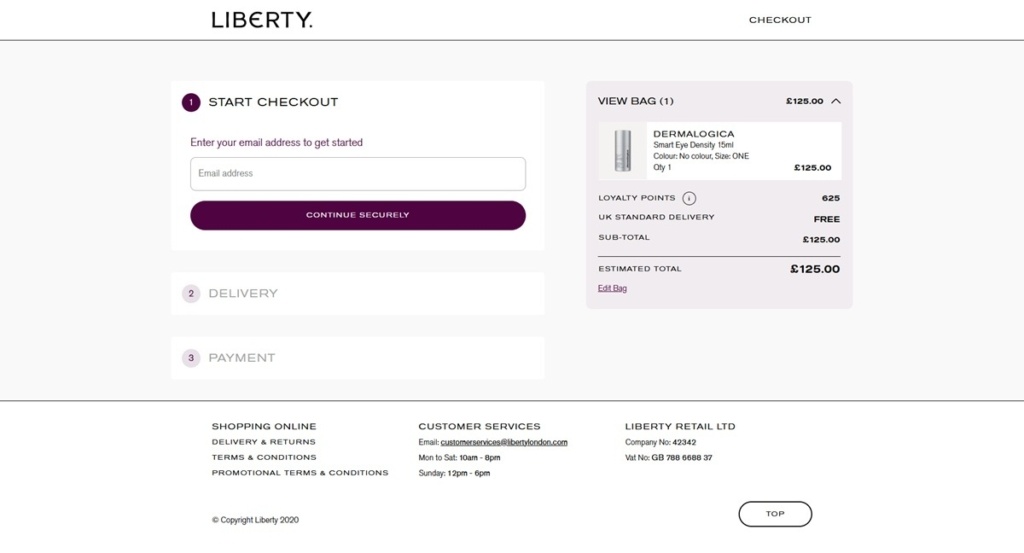Click the Dermalogica product name
The width and height of the screenshot is (1024, 553).
[694, 134]
